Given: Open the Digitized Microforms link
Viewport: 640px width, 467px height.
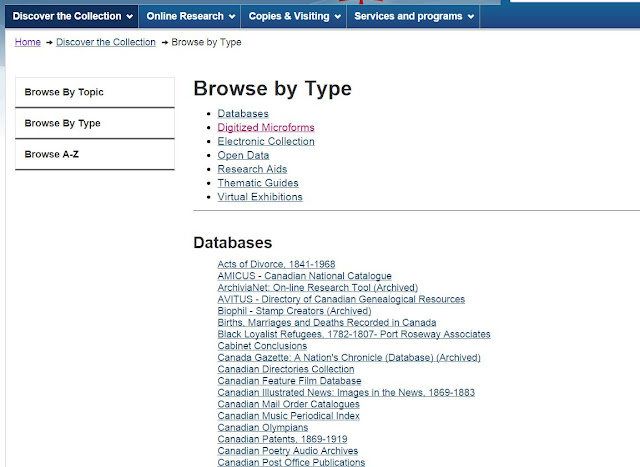Looking at the screenshot, I should pyautogui.click(x=266, y=127).
